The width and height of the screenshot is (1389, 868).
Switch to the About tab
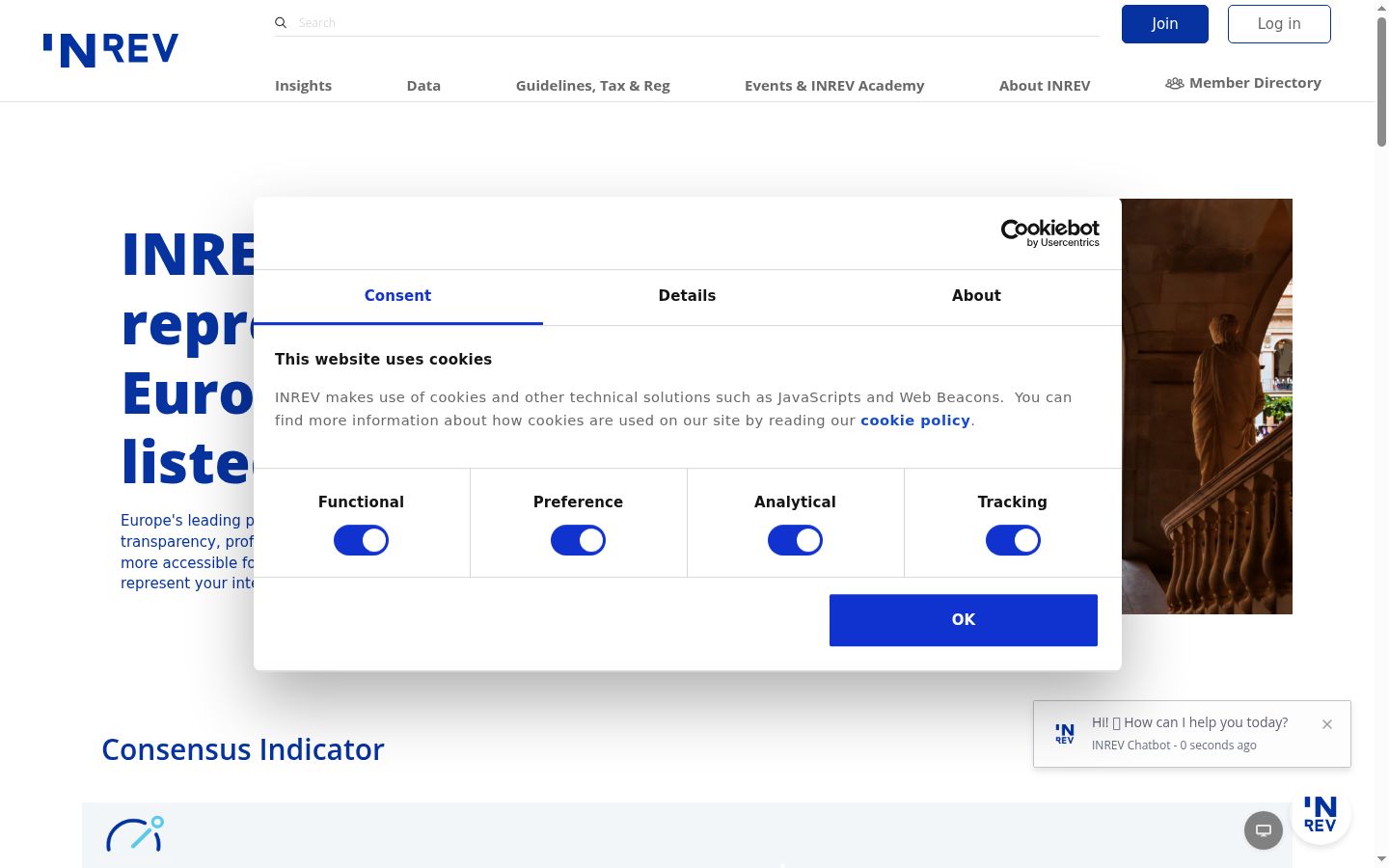click(976, 296)
